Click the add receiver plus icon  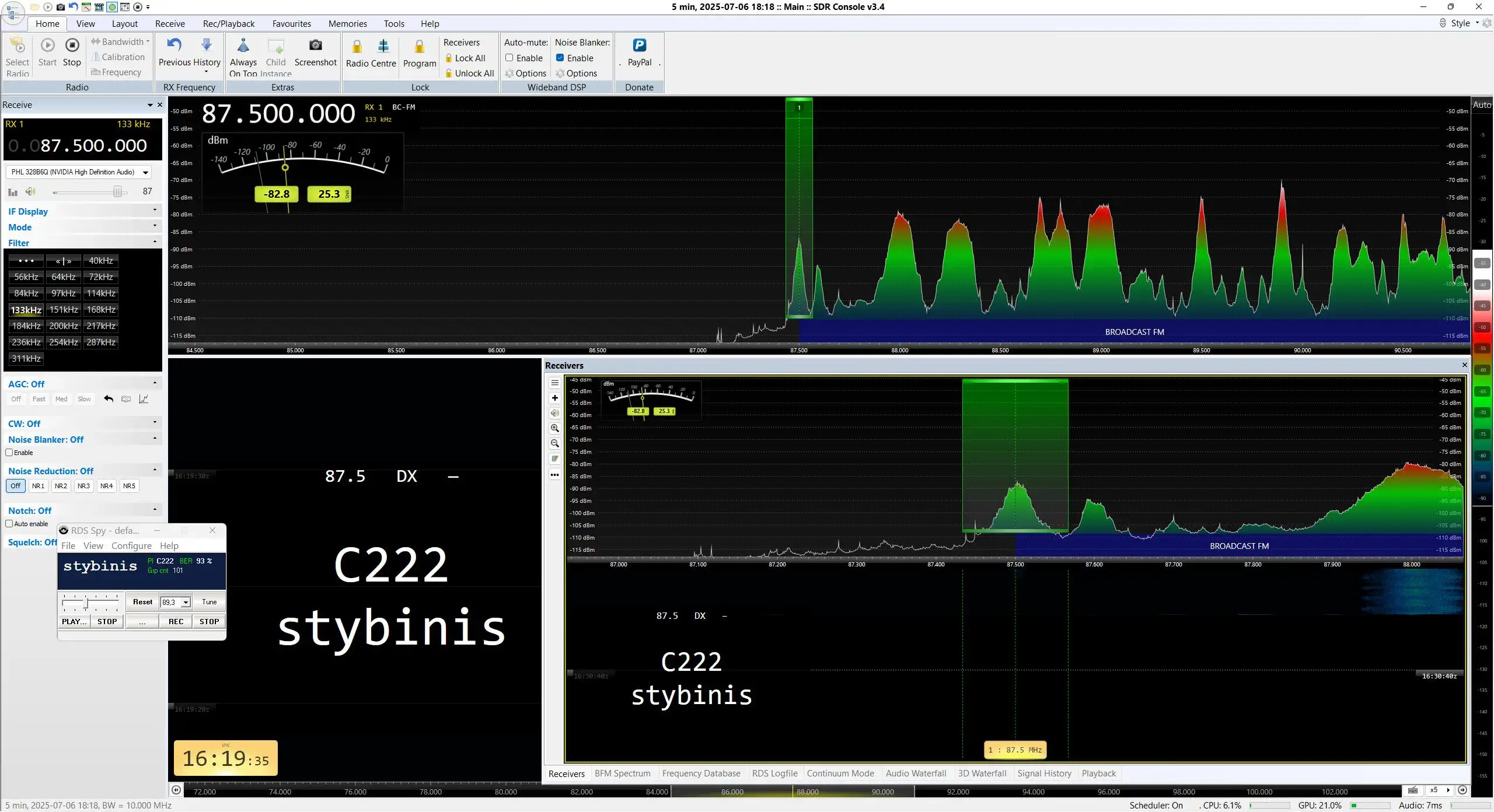(555, 398)
